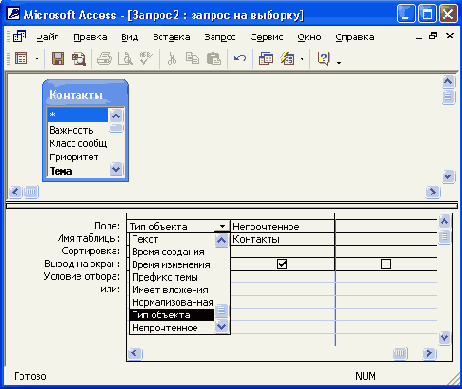Click scroll-down arrow of Контакты field list
Viewport: 462px width, 389px height.
coord(116,169)
